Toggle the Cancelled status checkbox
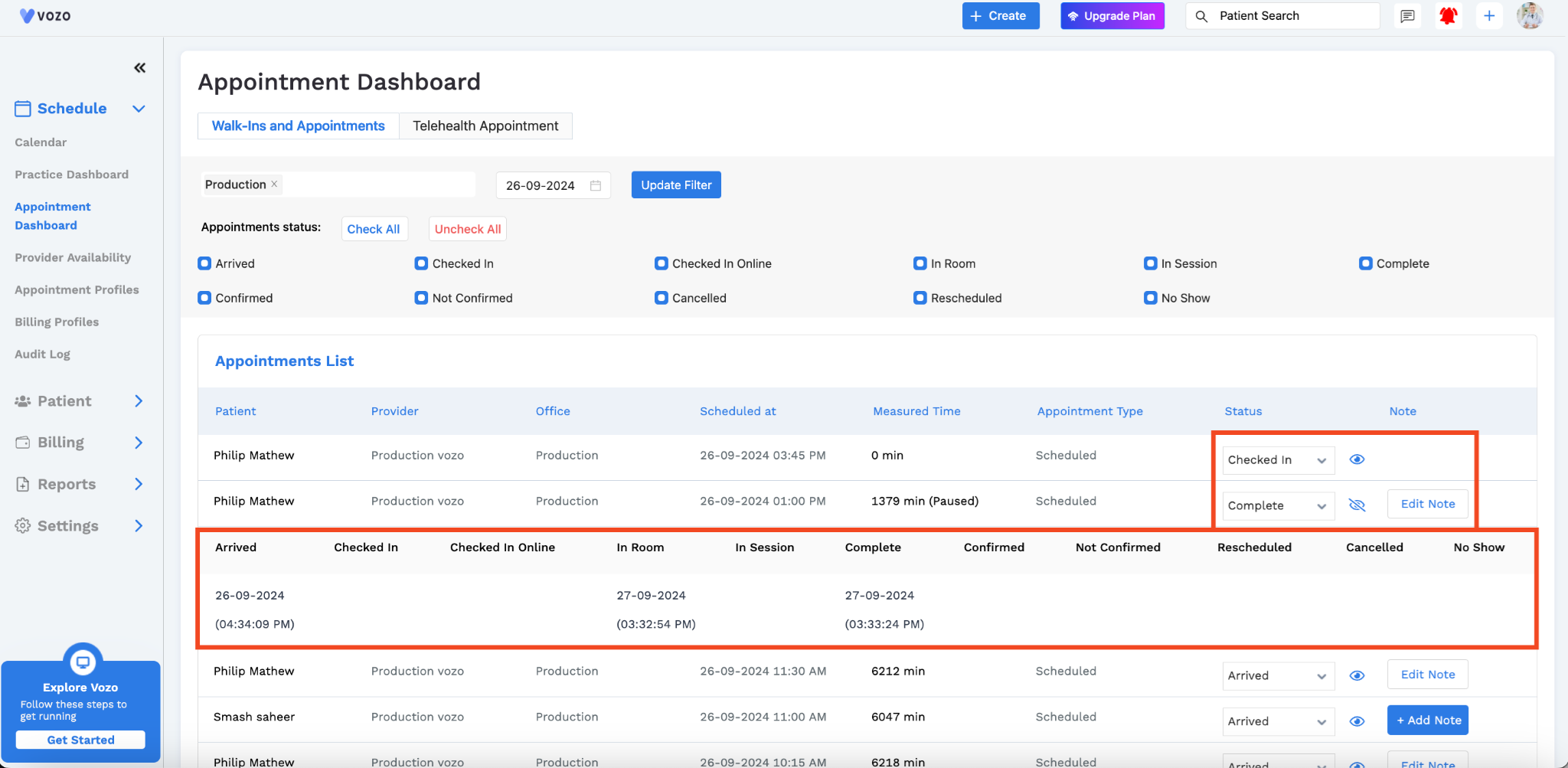Image resolution: width=1568 pixels, height=768 pixels. (661, 298)
